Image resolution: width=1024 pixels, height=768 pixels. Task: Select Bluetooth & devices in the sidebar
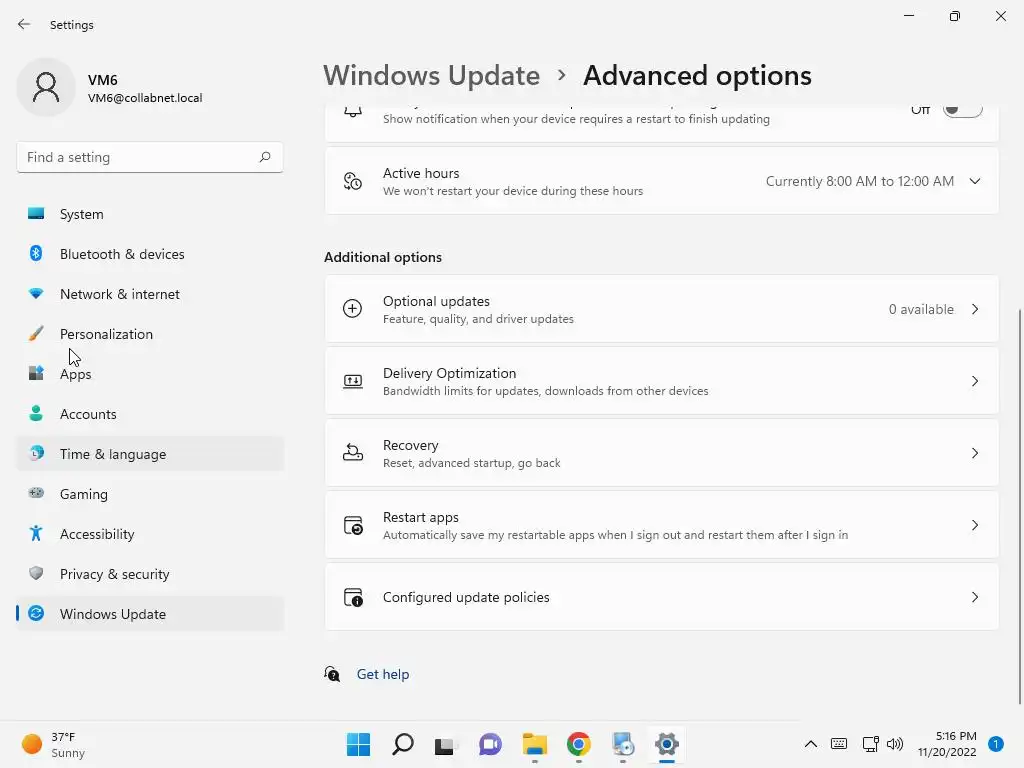tap(150, 254)
